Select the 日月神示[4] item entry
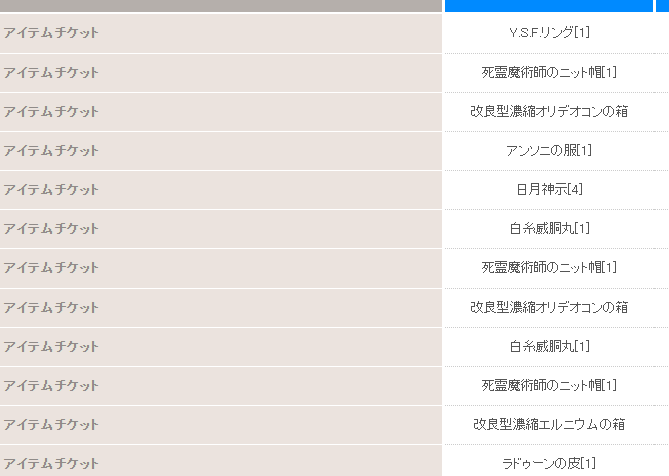The width and height of the screenshot is (669, 476). pos(549,189)
